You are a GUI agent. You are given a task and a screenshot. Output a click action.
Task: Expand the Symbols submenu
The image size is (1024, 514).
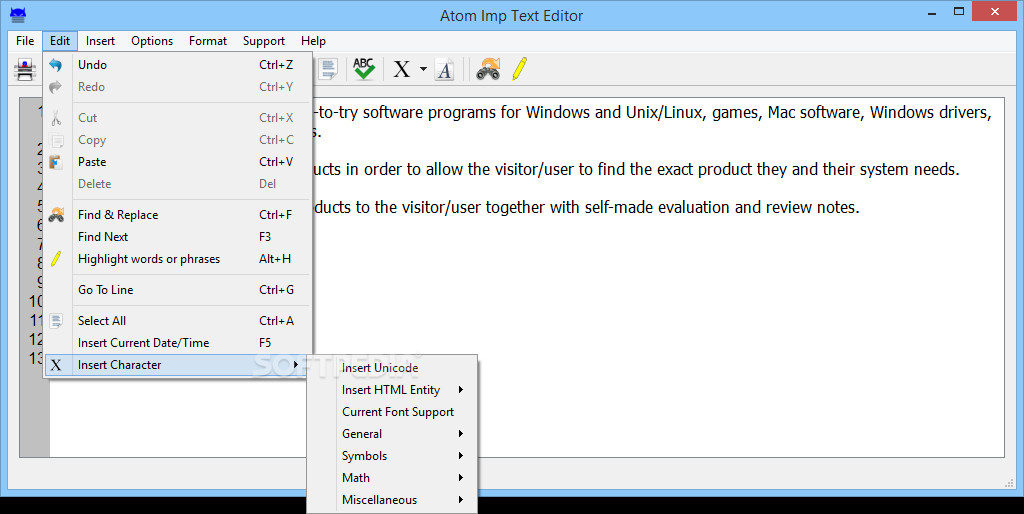(x=392, y=456)
